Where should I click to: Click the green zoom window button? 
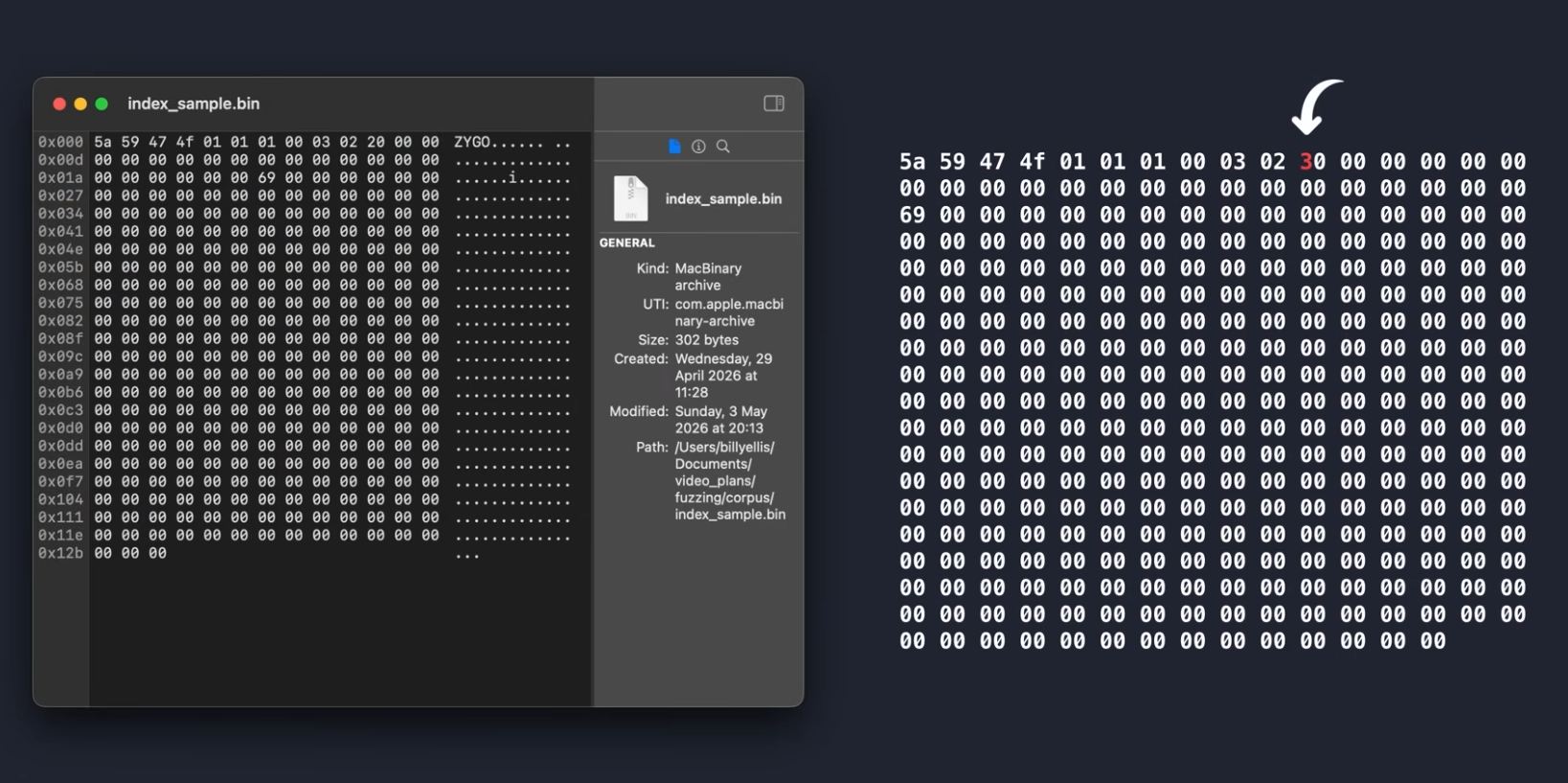pyautogui.click(x=102, y=104)
